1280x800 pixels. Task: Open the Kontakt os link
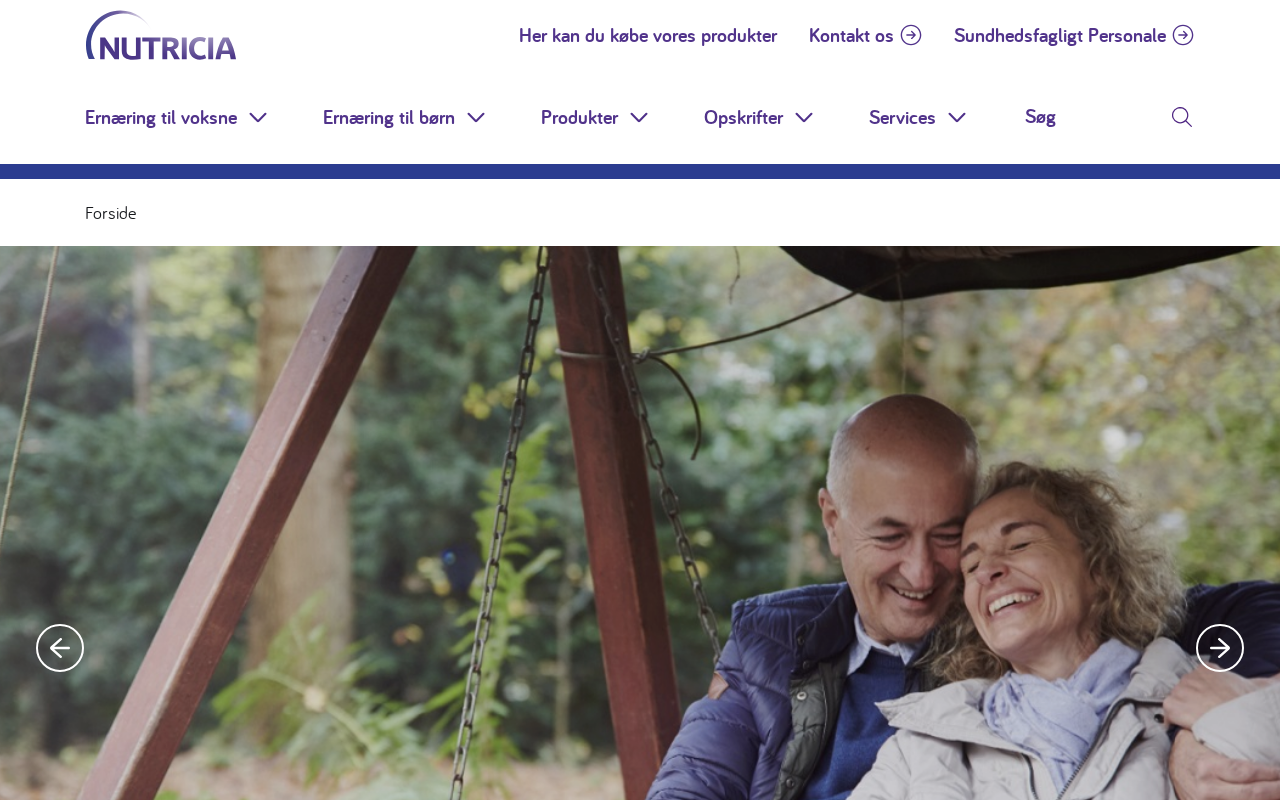851,35
